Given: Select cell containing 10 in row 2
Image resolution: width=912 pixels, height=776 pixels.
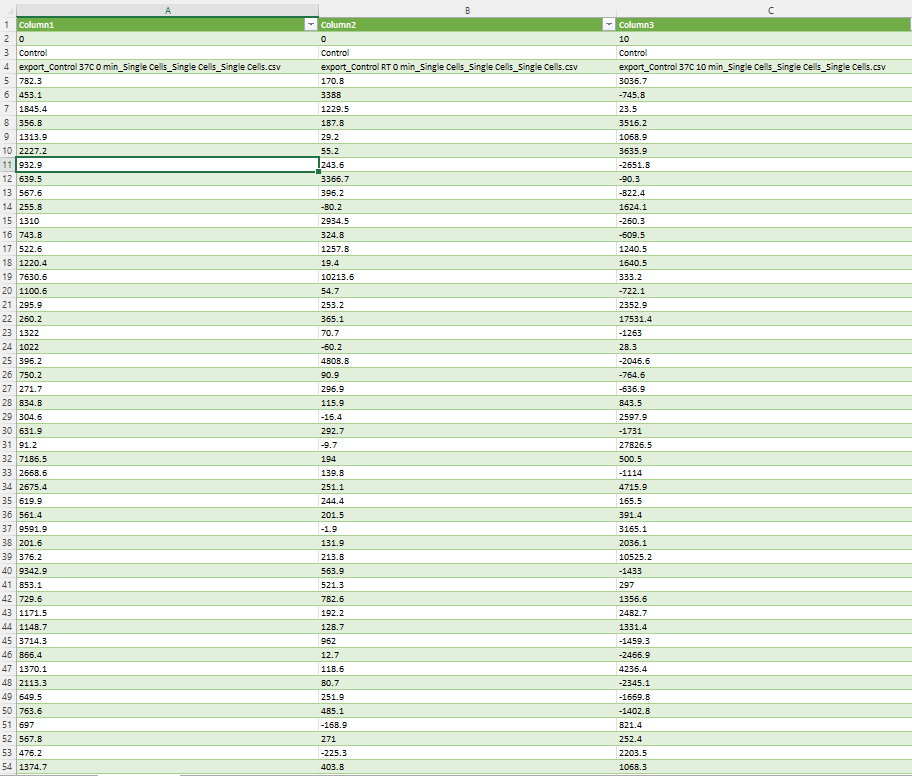Looking at the screenshot, I should point(764,39).
